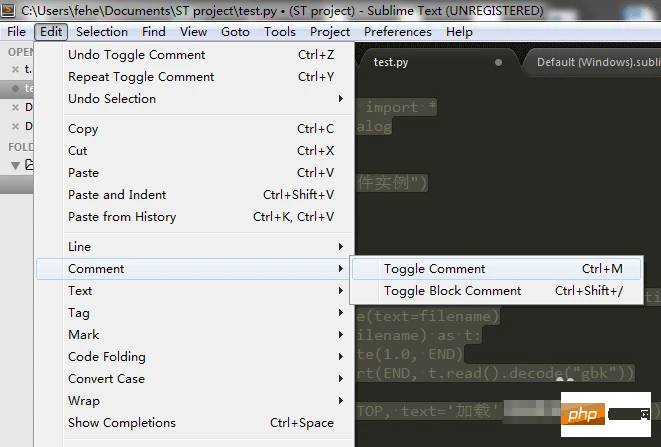Choose Paste from the Edit menu

(x=194, y=172)
